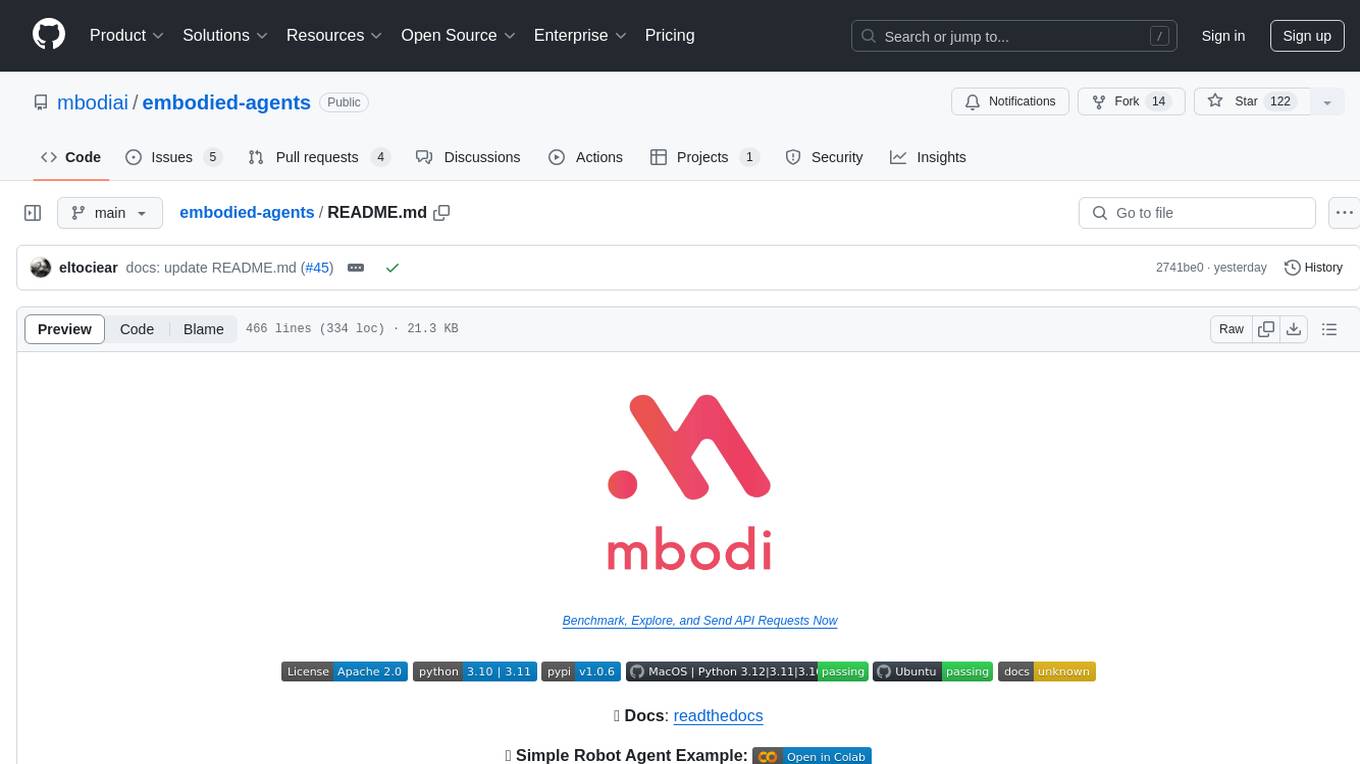Go to the Pricing page
The height and width of the screenshot is (764, 1360).
(670, 35)
